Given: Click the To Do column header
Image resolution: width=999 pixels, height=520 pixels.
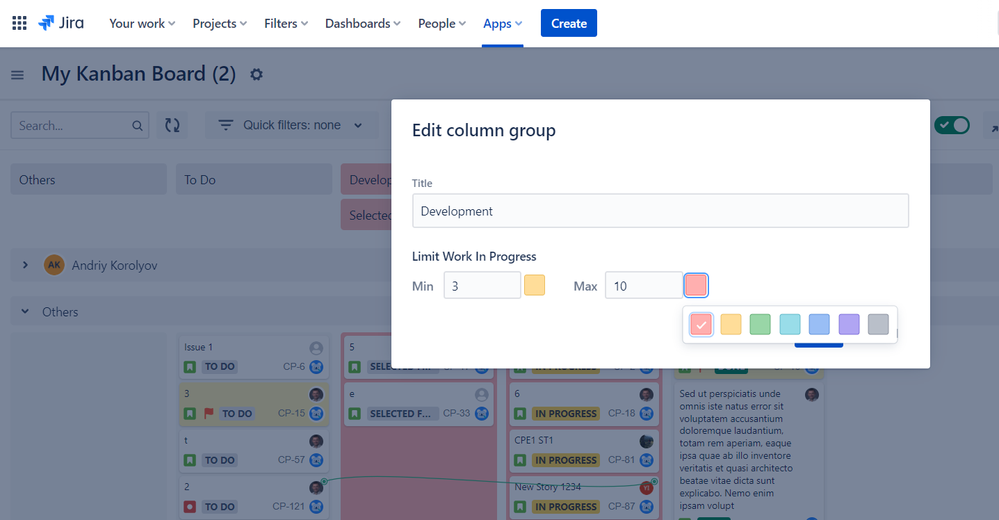Looking at the screenshot, I should (254, 180).
